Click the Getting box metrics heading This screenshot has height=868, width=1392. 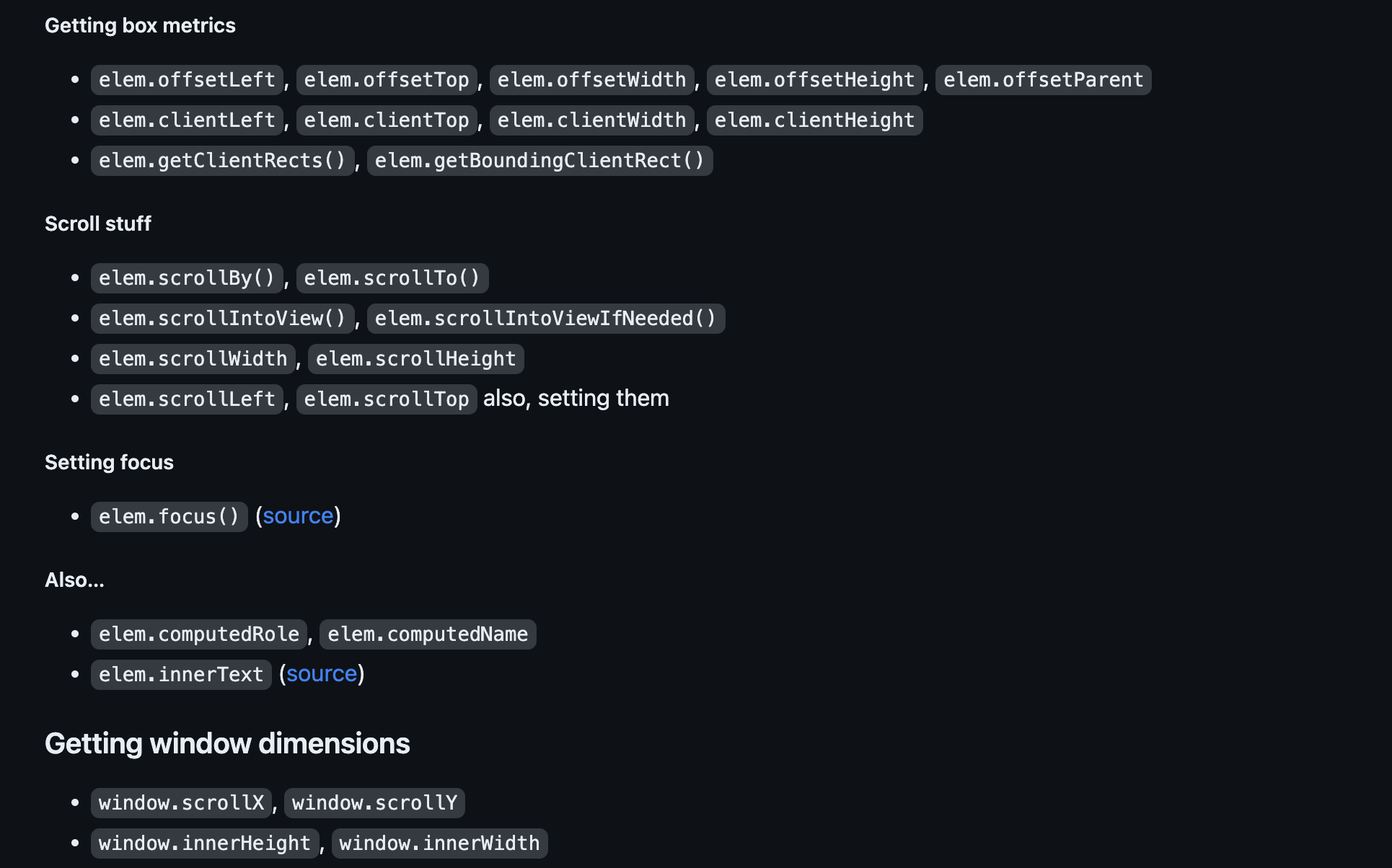coord(140,26)
